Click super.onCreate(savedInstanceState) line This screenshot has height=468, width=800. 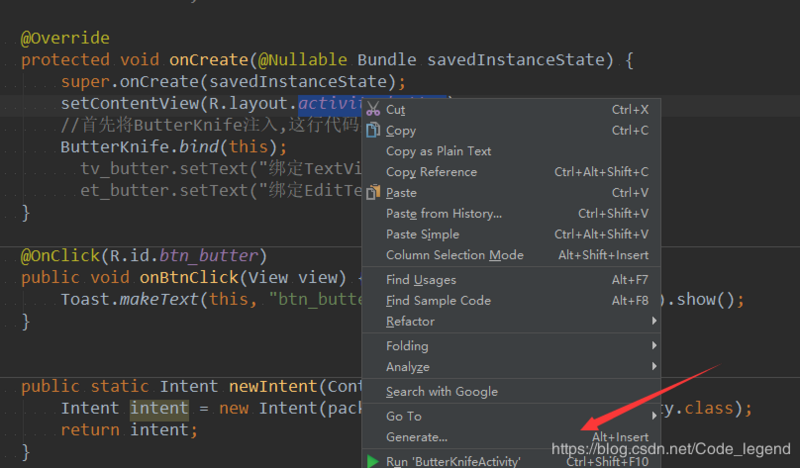pyautogui.click(x=233, y=82)
